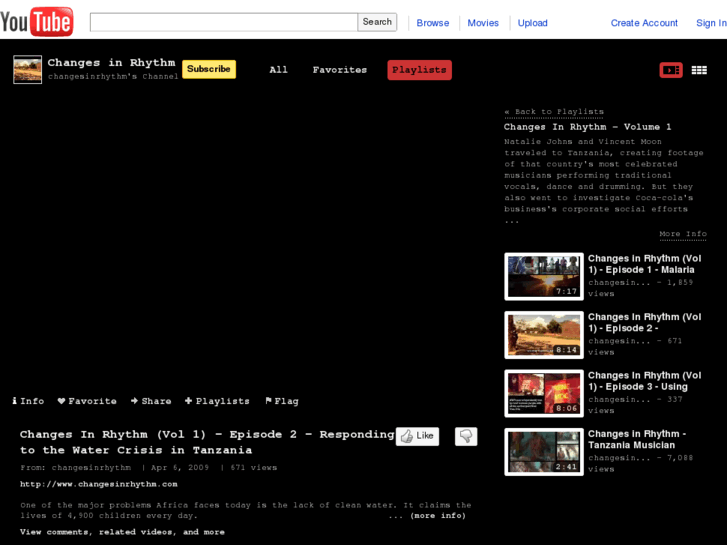Expand playlist description via More Info
Viewport: 727px width, 545px height.
[682, 234]
